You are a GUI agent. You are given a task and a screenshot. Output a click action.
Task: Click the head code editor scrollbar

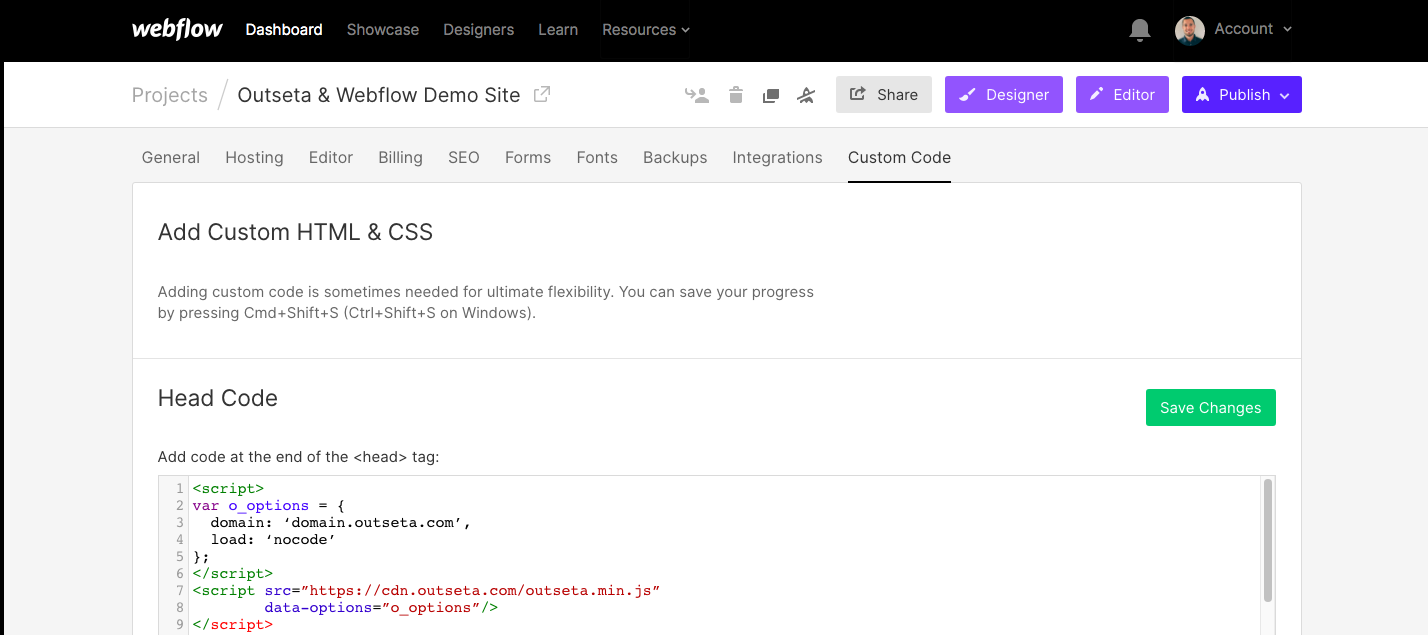tap(1268, 540)
